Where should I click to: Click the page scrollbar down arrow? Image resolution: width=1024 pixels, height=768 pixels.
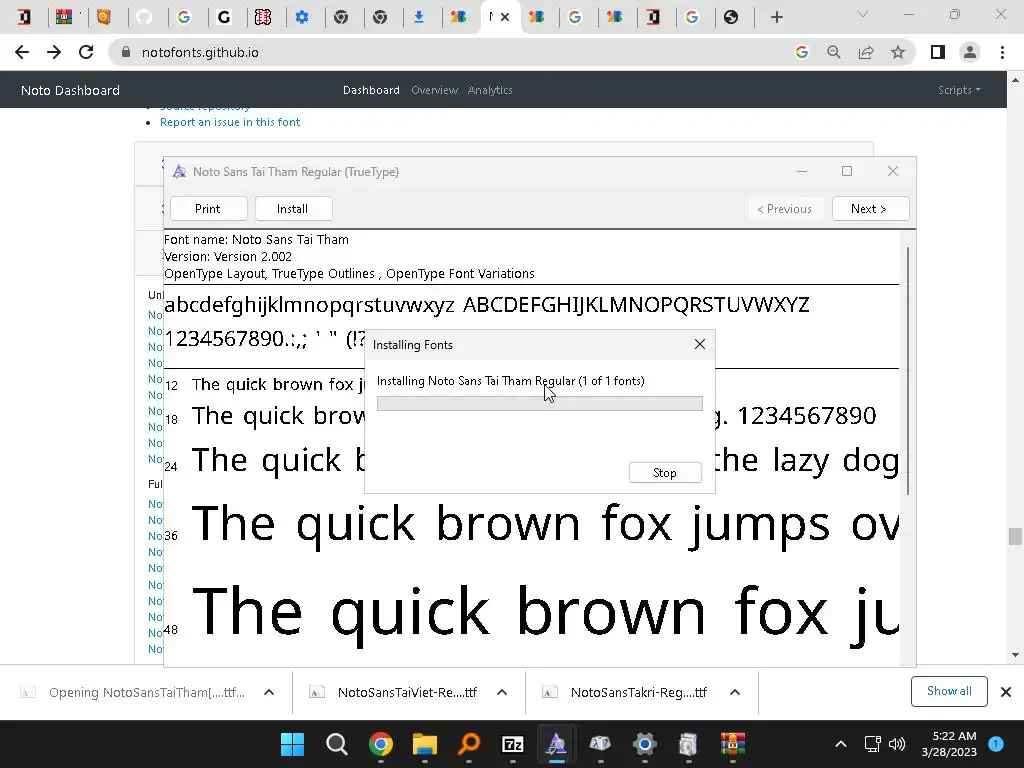(1015, 655)
